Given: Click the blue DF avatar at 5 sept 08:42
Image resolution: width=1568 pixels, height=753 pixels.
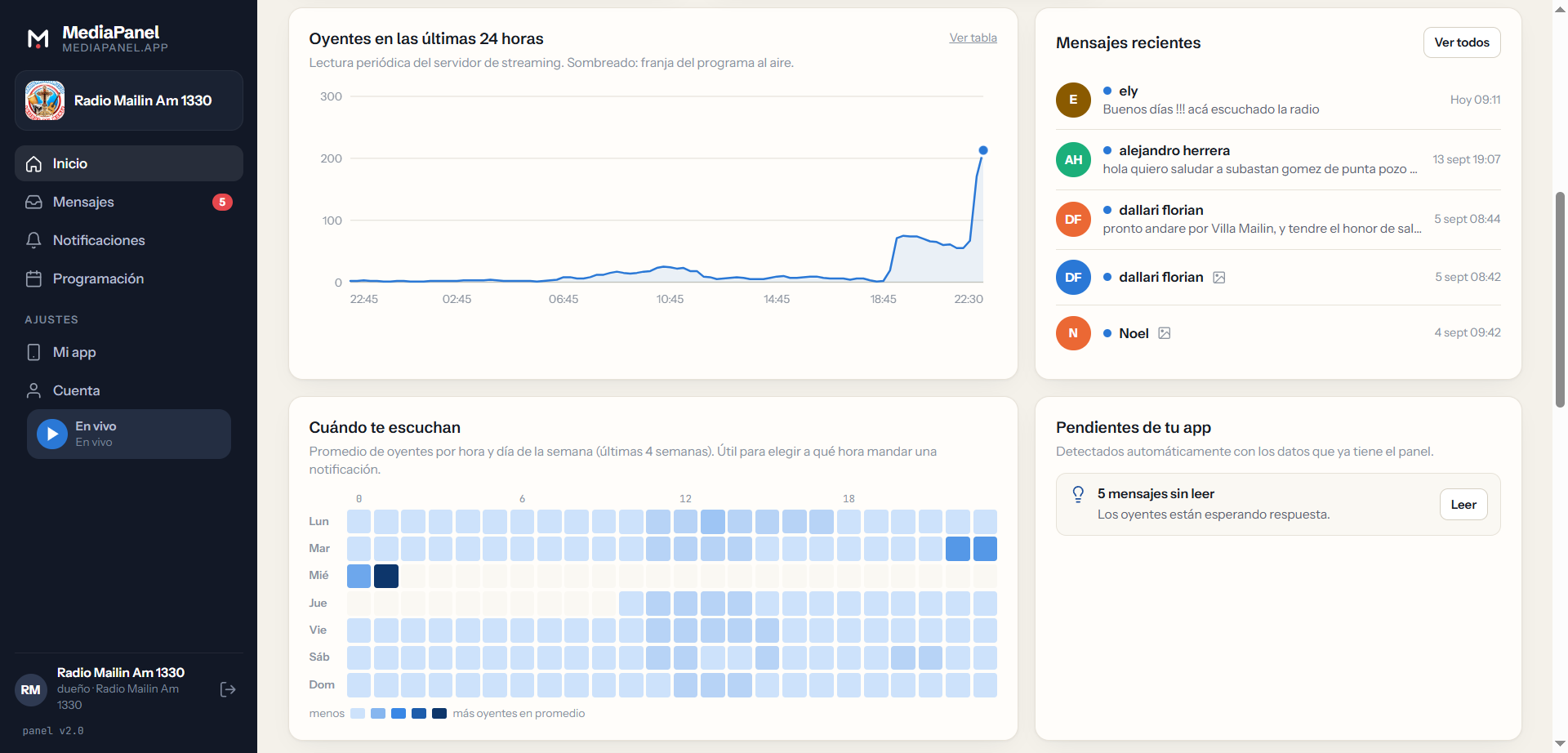Looking at the screenshot, I should point(1073,278).
